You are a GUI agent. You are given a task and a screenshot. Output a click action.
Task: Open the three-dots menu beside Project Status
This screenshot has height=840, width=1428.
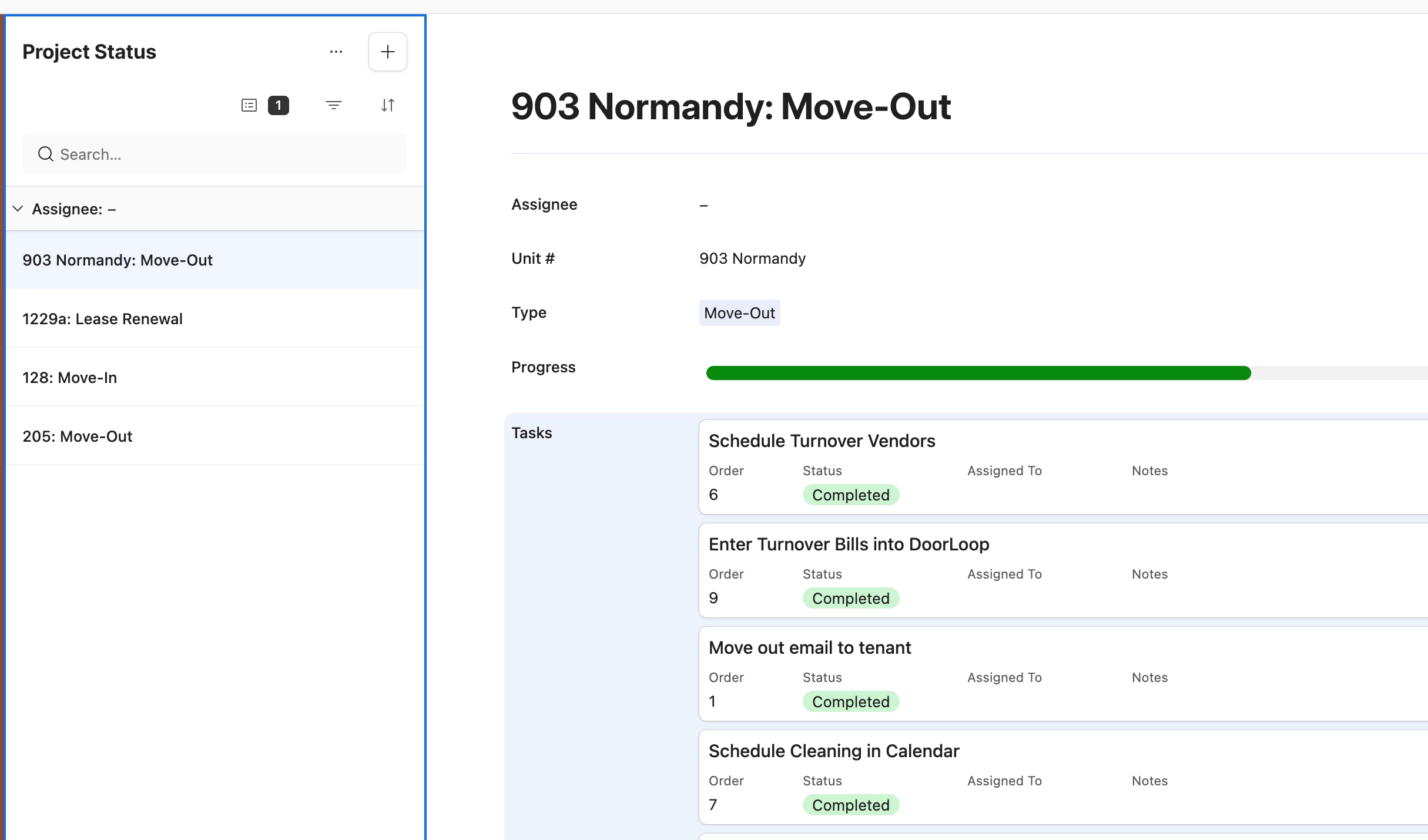tap(336, 52)
